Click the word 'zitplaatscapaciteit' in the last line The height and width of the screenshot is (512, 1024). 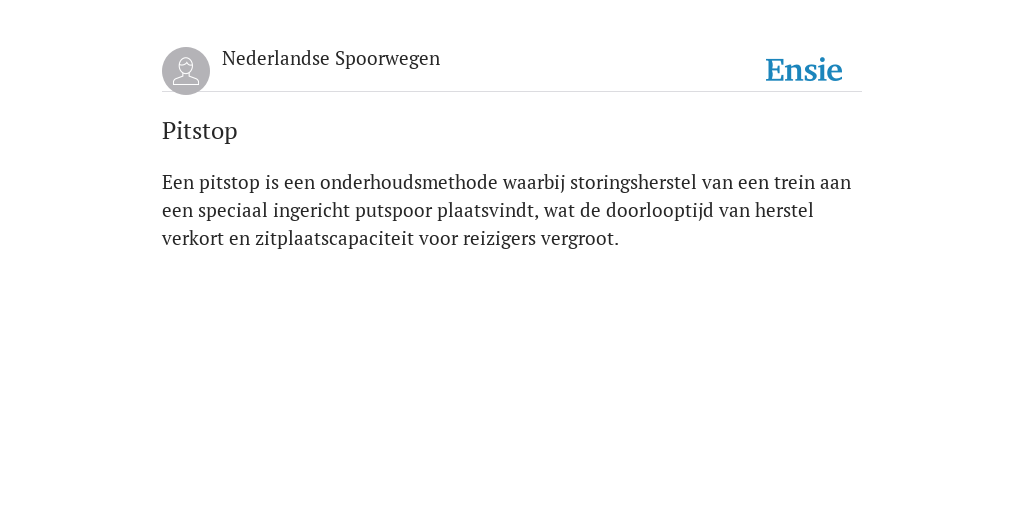click(x=334, y=239)
